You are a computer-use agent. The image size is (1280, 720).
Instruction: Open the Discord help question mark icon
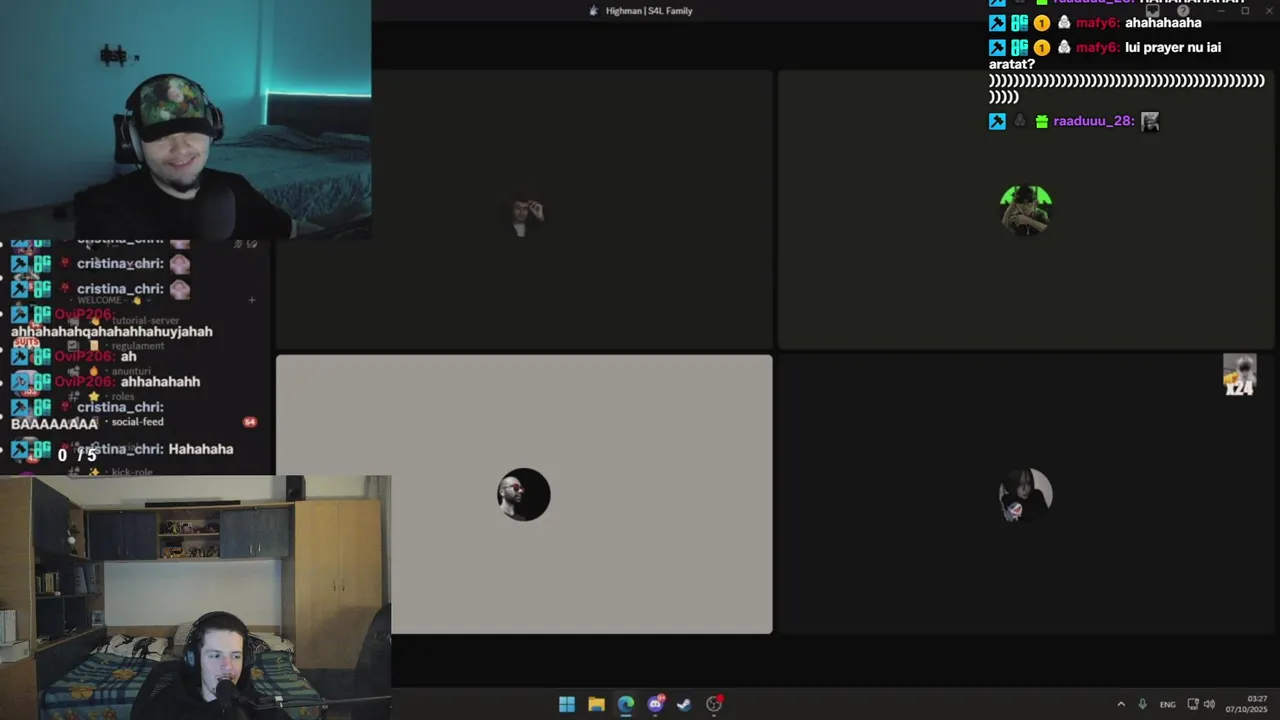pyautogui.click(x=1182, y=11)
